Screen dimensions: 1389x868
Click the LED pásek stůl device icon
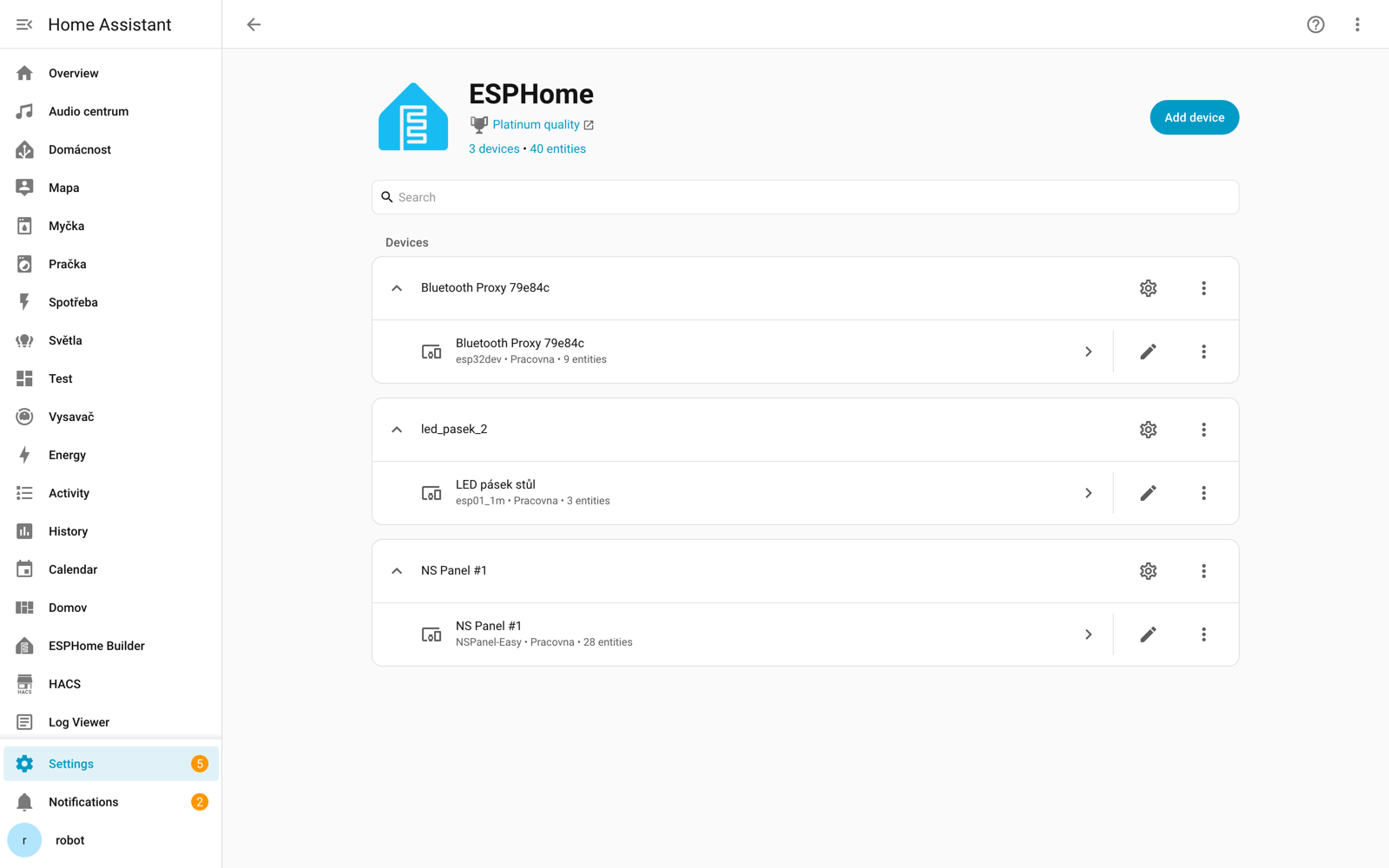[x=431, y=493]
